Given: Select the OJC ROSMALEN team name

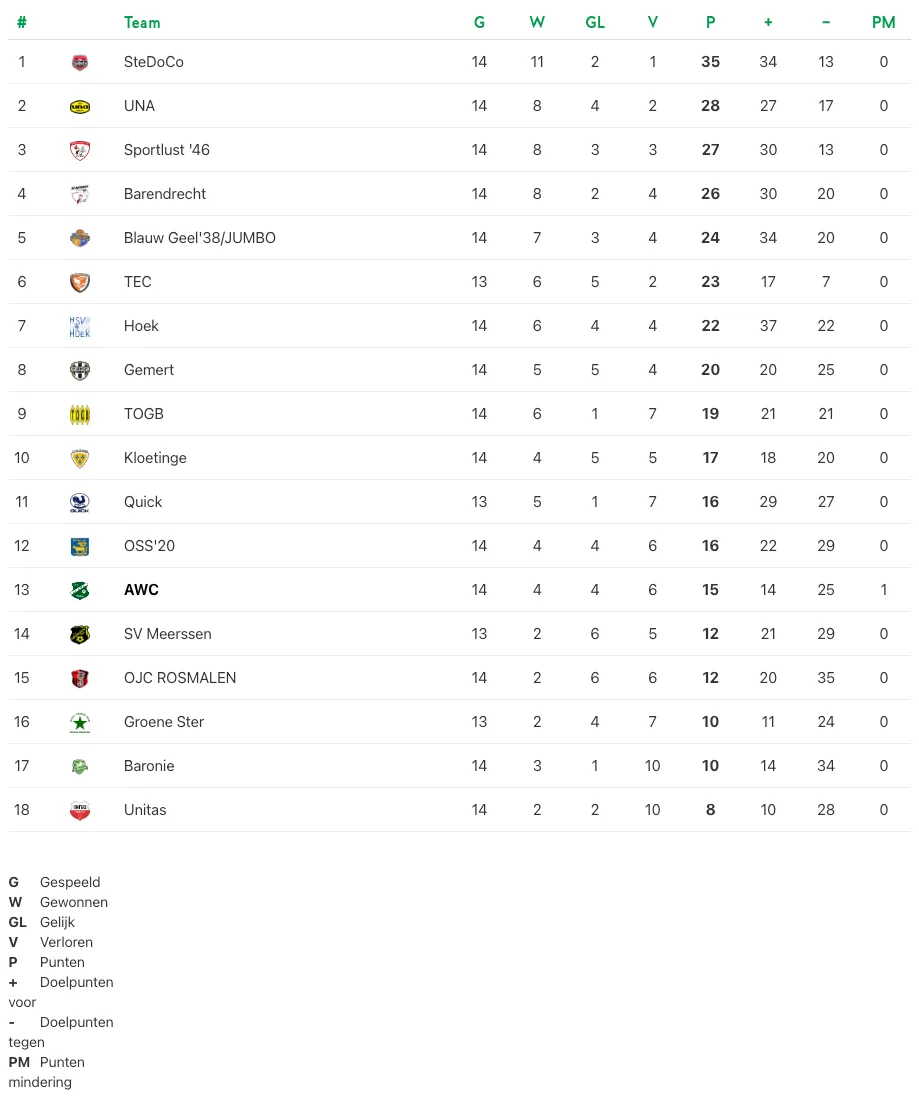Looking at the screenshot, I should click(180, 678).
